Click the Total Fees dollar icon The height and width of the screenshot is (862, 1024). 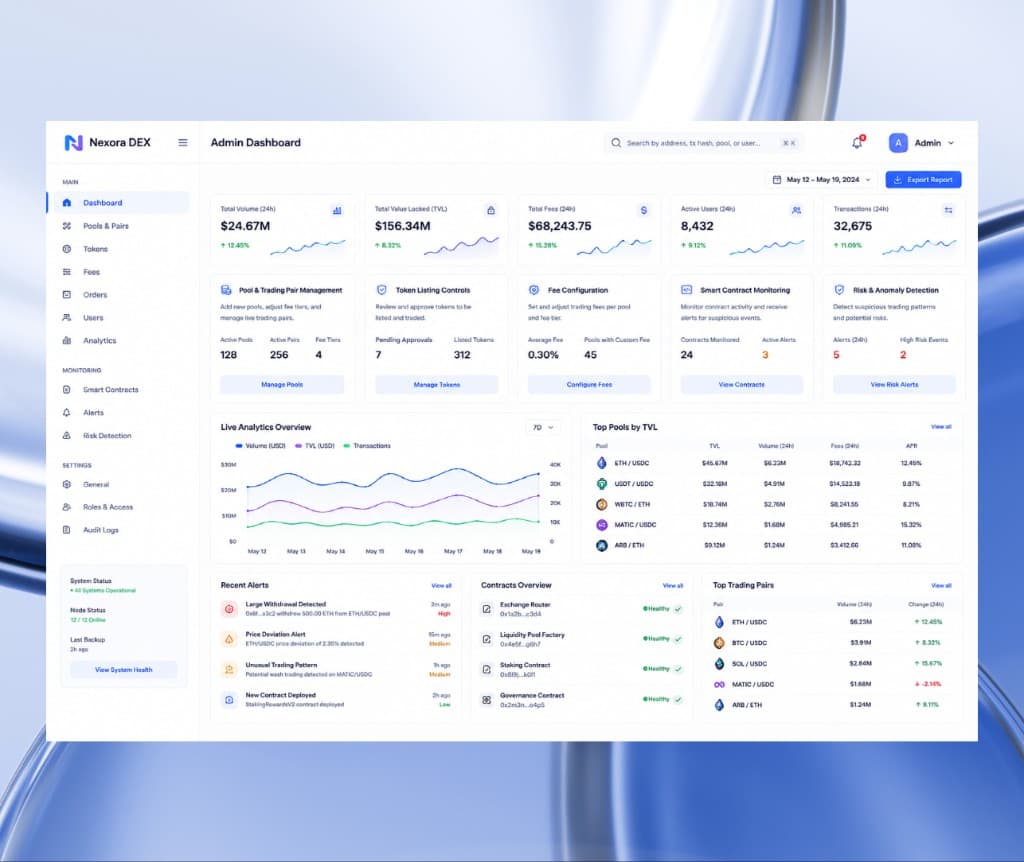(x=644, y=210)
